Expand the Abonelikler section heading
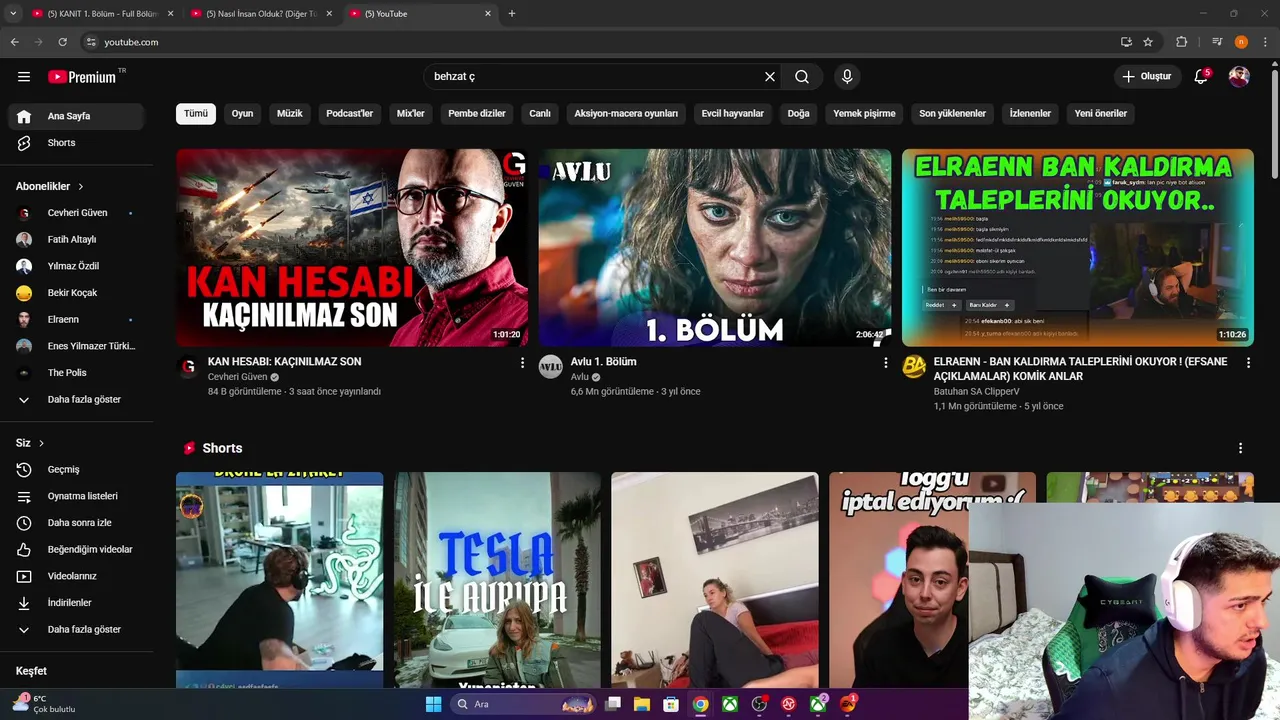Screen dimensions: 1280x720 tap(50, 186)
